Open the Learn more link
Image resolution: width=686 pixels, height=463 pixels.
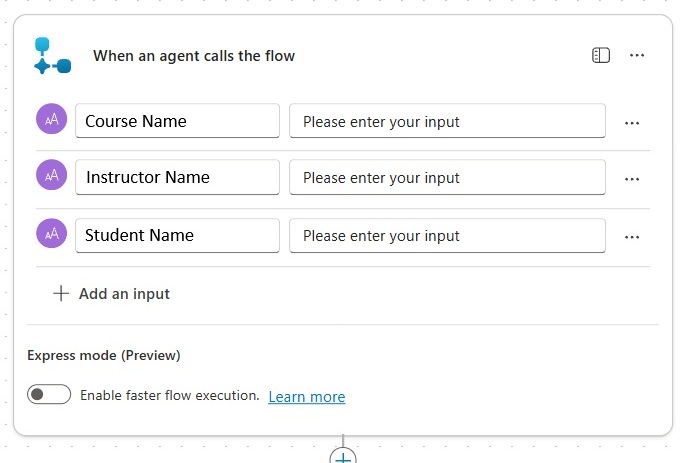point(306,397)
